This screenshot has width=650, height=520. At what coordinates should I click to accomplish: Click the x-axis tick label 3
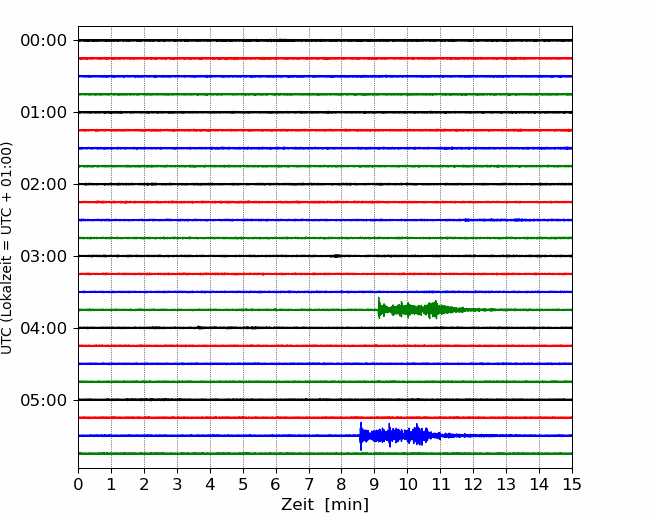click(177, 484)
